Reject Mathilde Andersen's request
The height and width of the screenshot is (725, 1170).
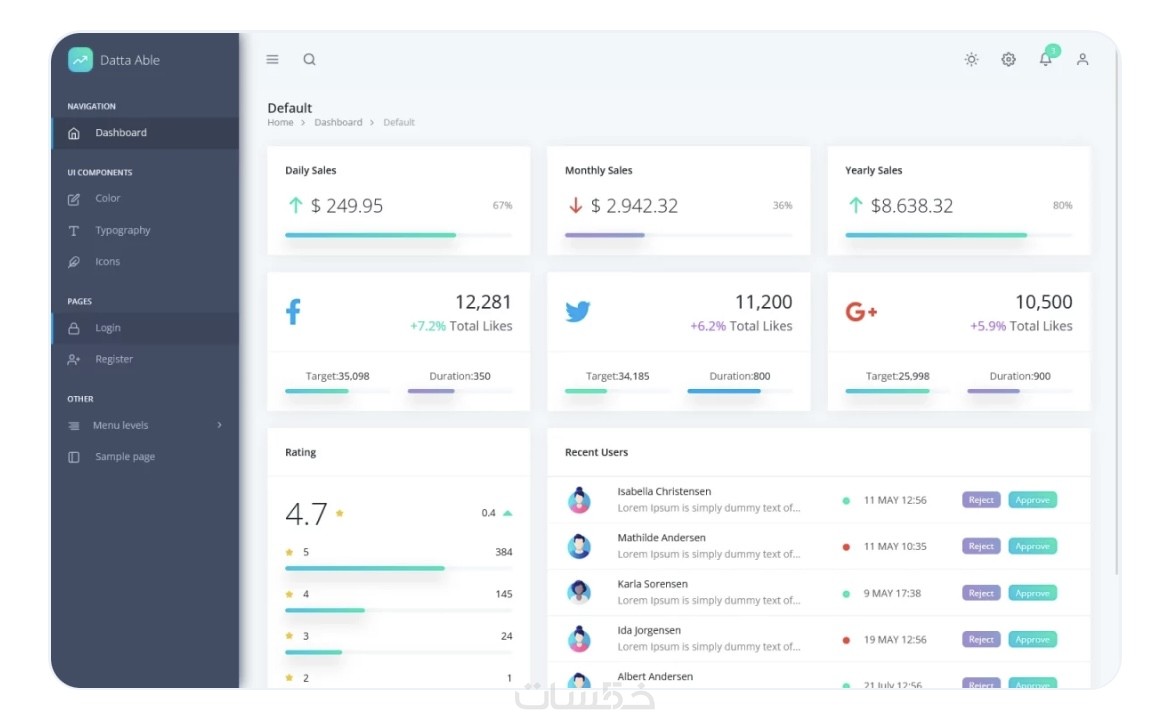[981, 547]
